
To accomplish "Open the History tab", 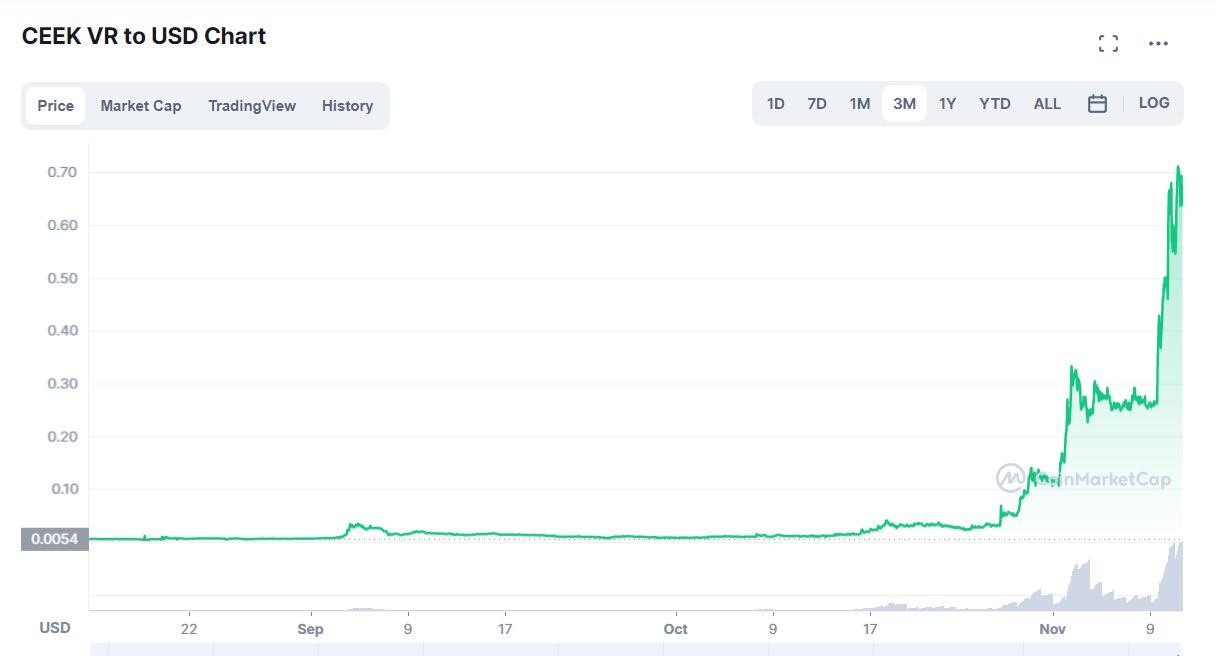I will coord(347,106).
